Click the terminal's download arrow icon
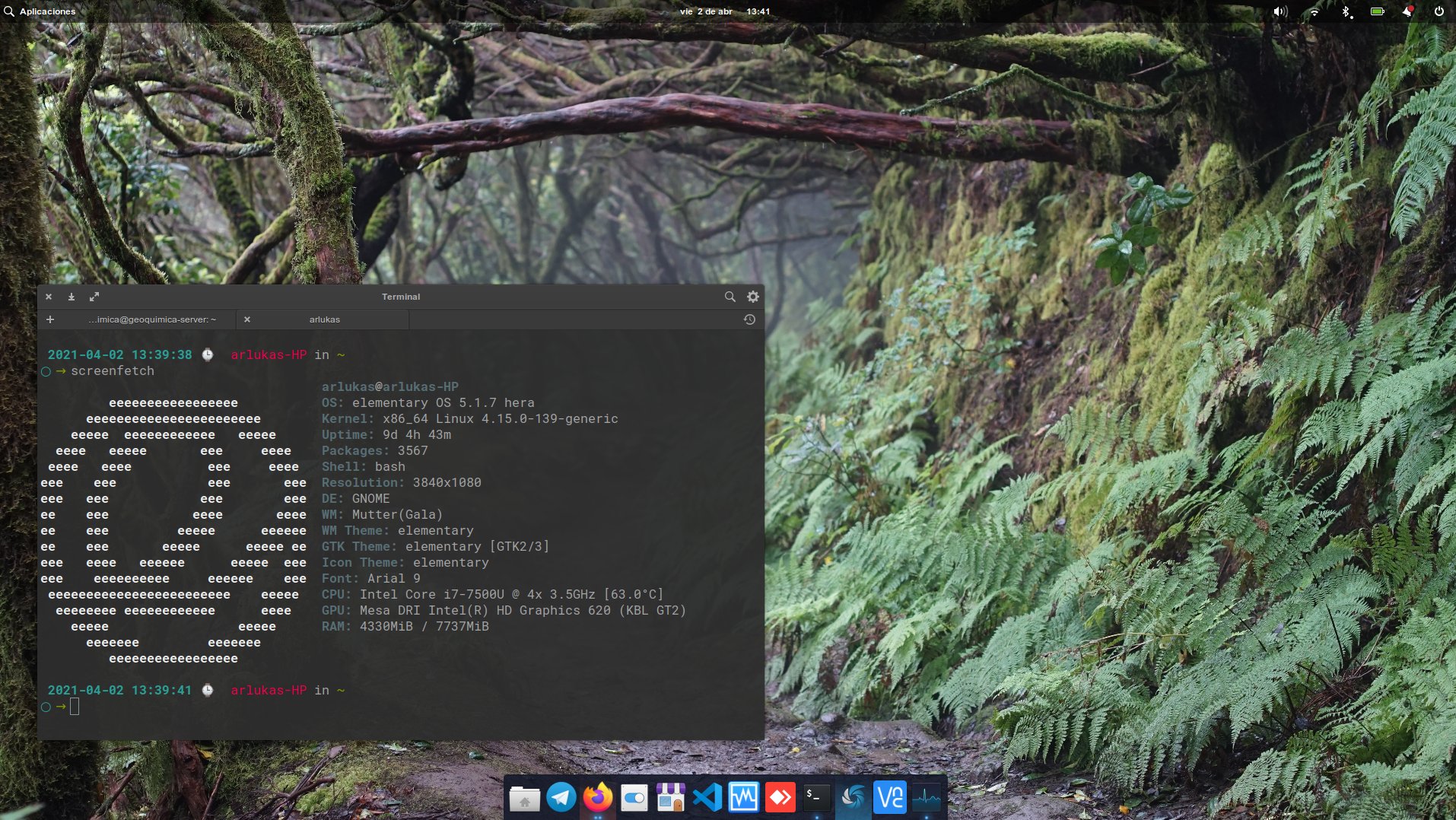Image resolution: width=1456 pixels, height=820 pixels. point(72,297)
